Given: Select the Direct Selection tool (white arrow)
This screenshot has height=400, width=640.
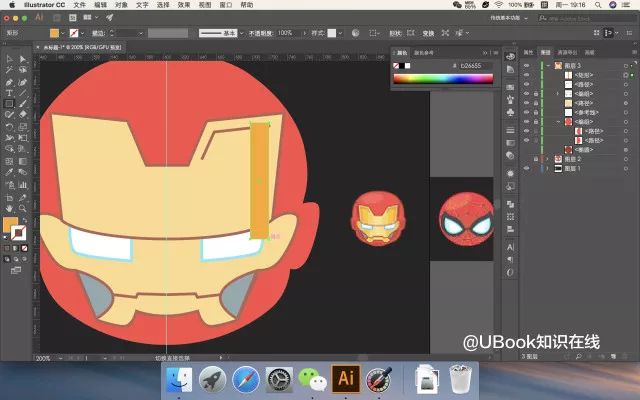Looking at the screenshot, I should [x=22, y=60].
